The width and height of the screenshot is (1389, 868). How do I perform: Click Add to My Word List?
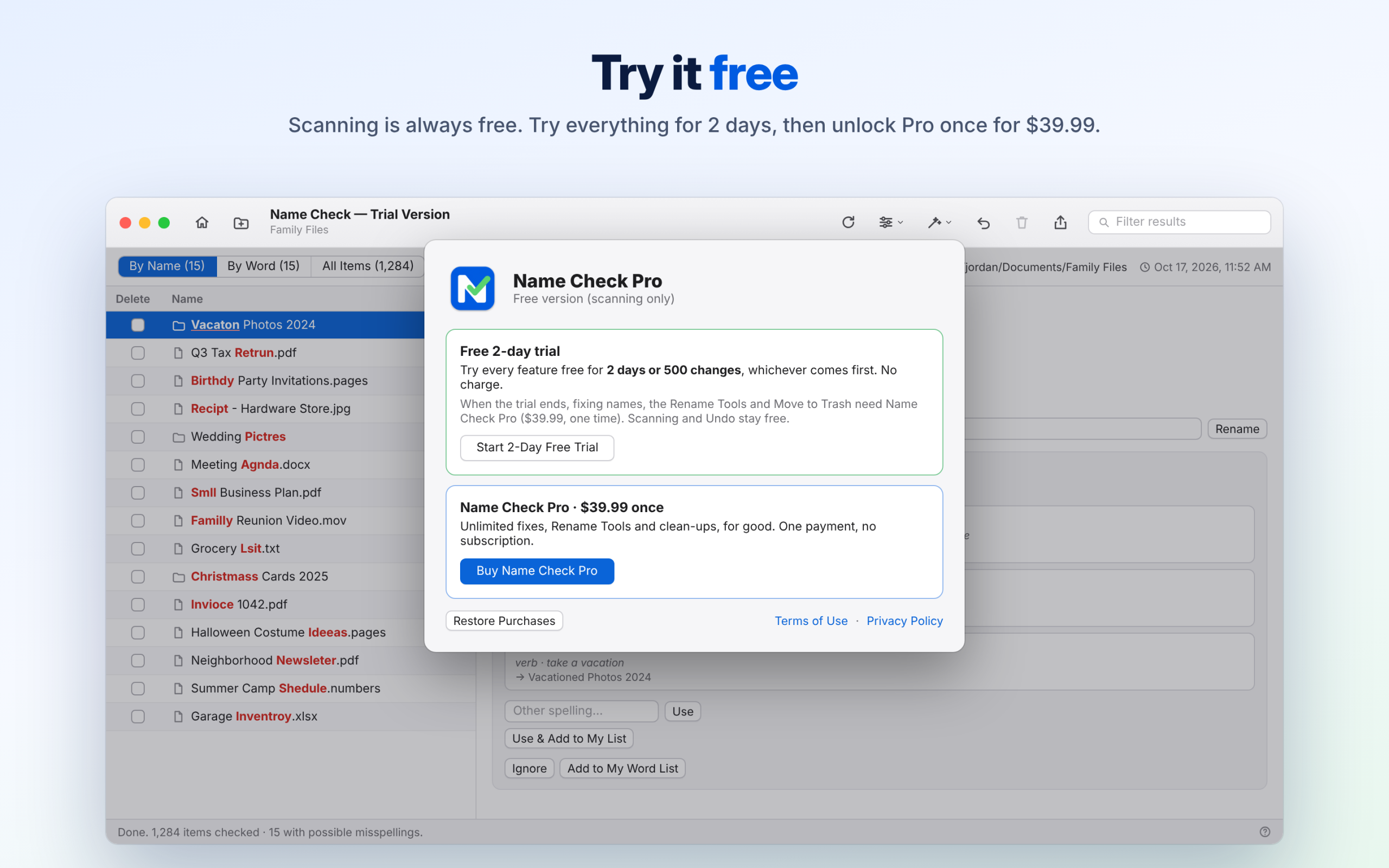[622, 769]
